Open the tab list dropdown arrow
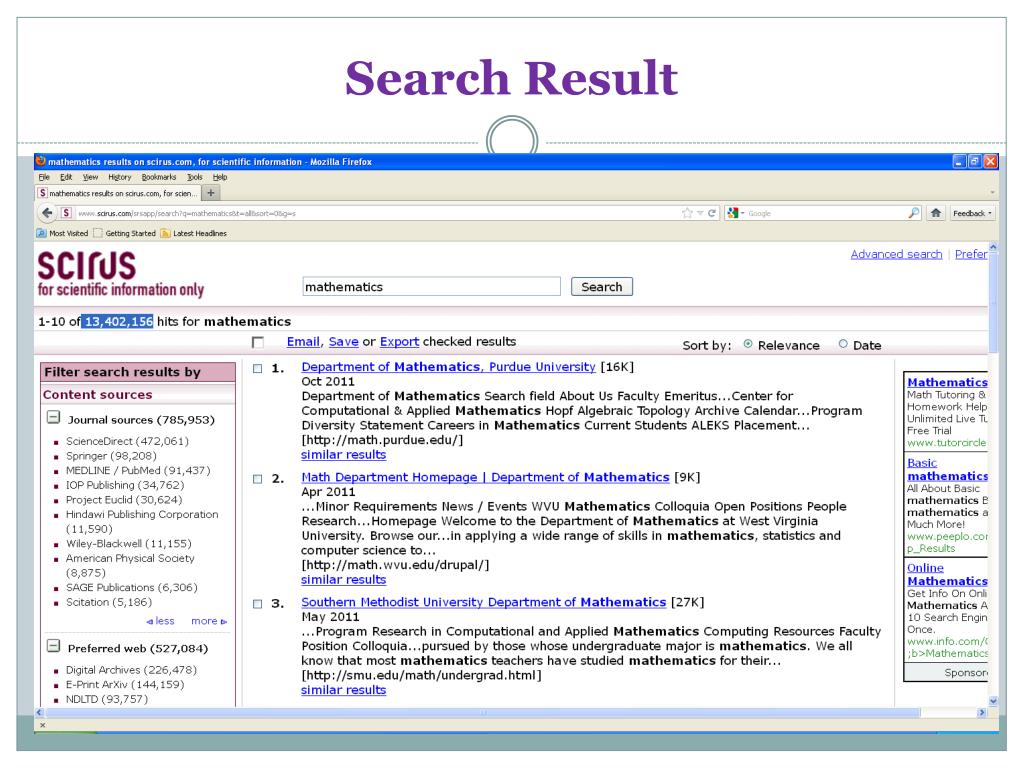The image size is (1024, 768). pos(992,193)
